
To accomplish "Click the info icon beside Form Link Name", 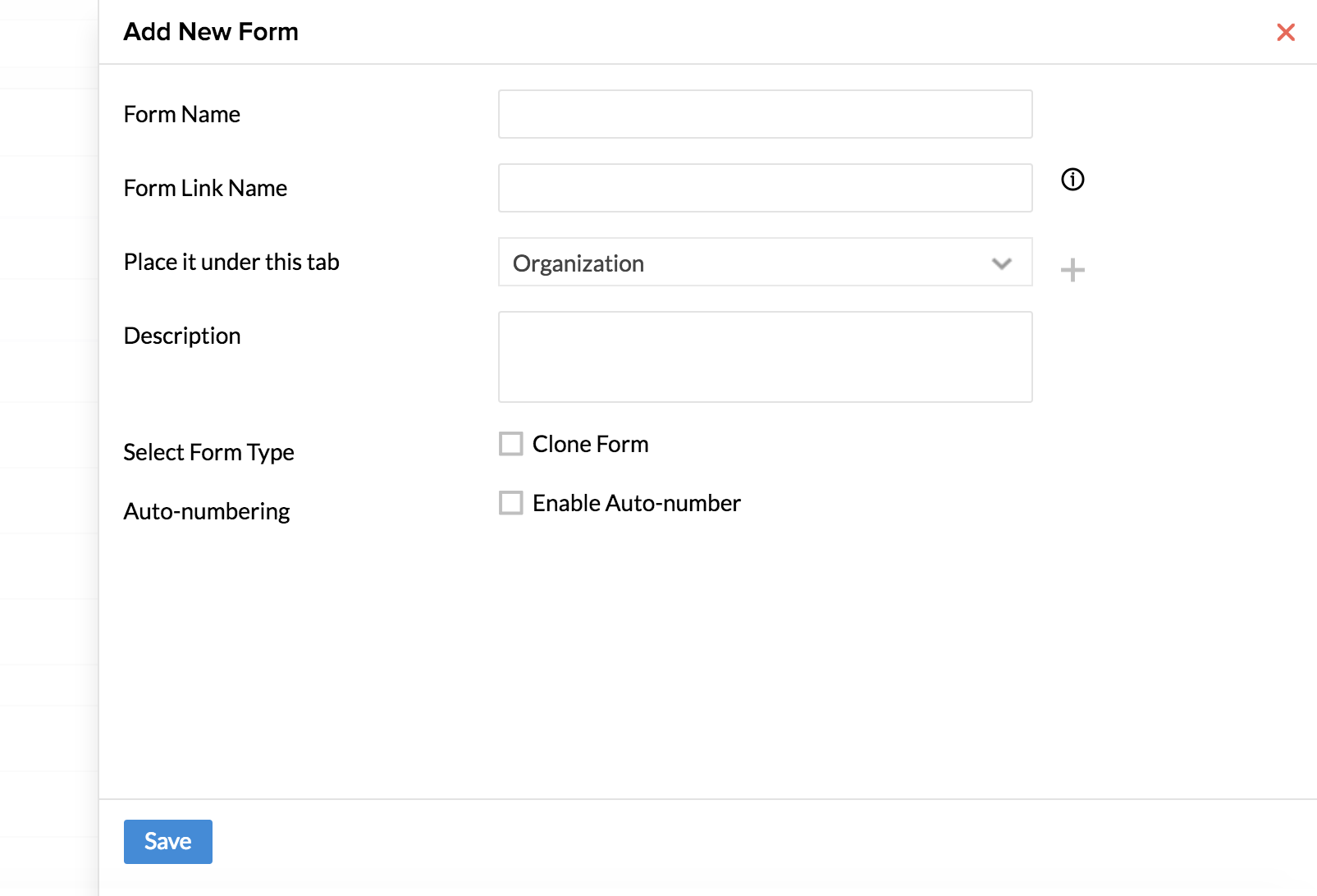I will (1072, 180).
